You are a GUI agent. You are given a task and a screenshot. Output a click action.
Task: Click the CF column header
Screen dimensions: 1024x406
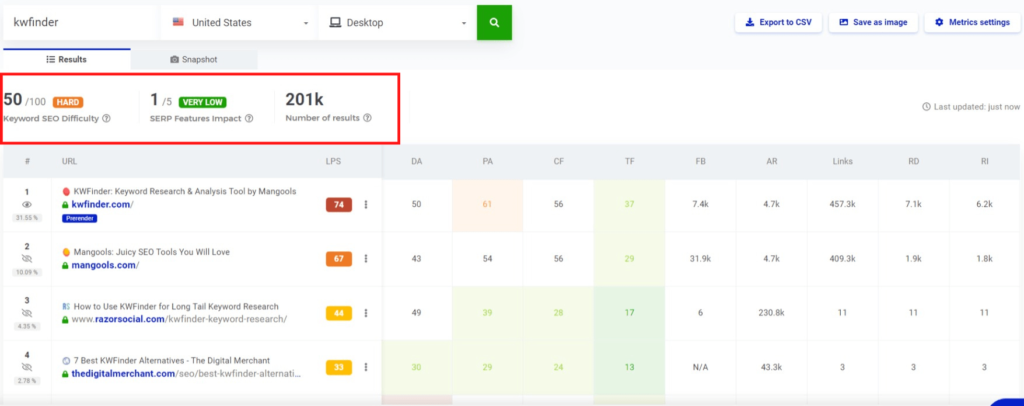click(x=558, y=161)
